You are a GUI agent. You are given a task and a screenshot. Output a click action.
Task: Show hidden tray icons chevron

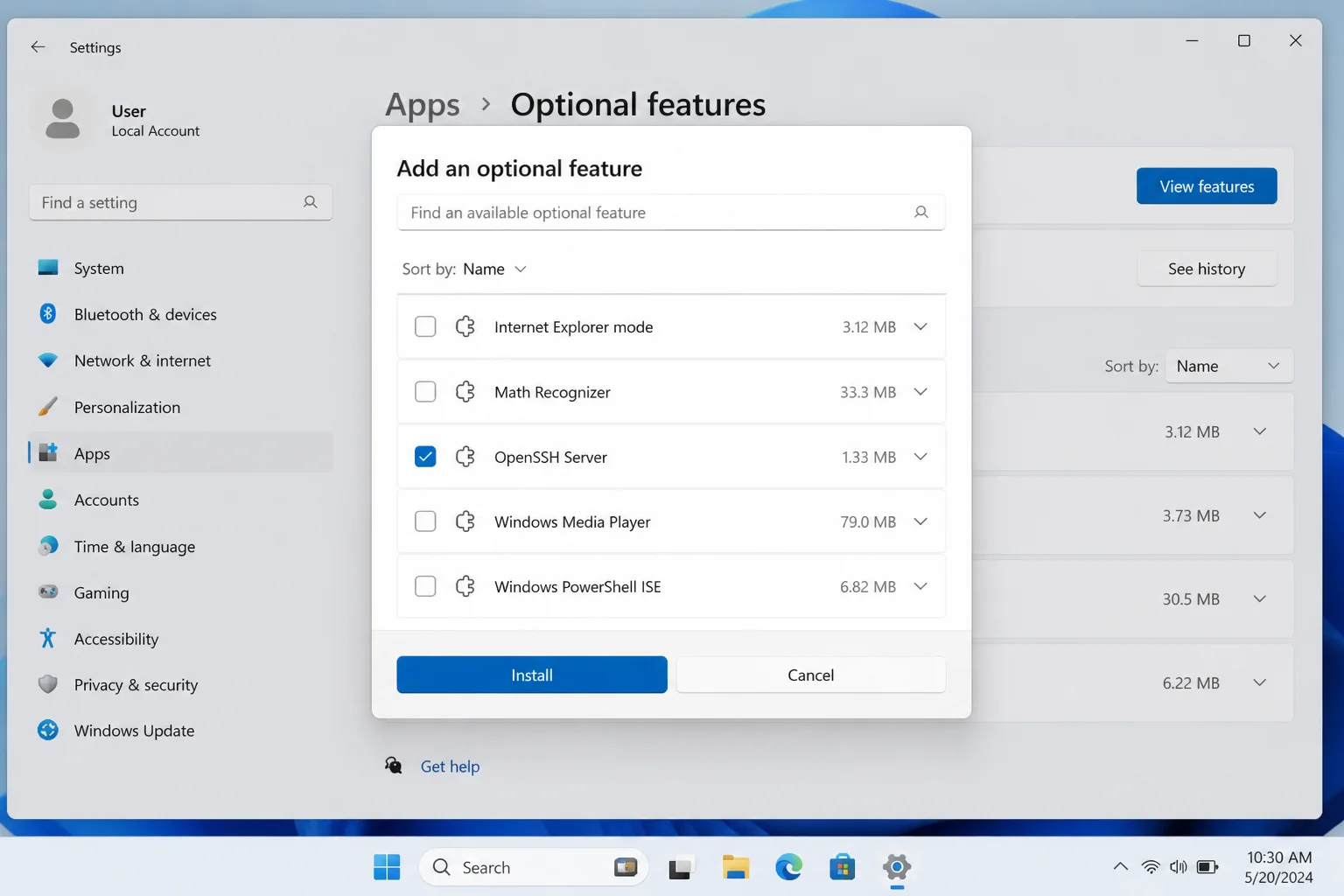click(x=1120, y=867)
